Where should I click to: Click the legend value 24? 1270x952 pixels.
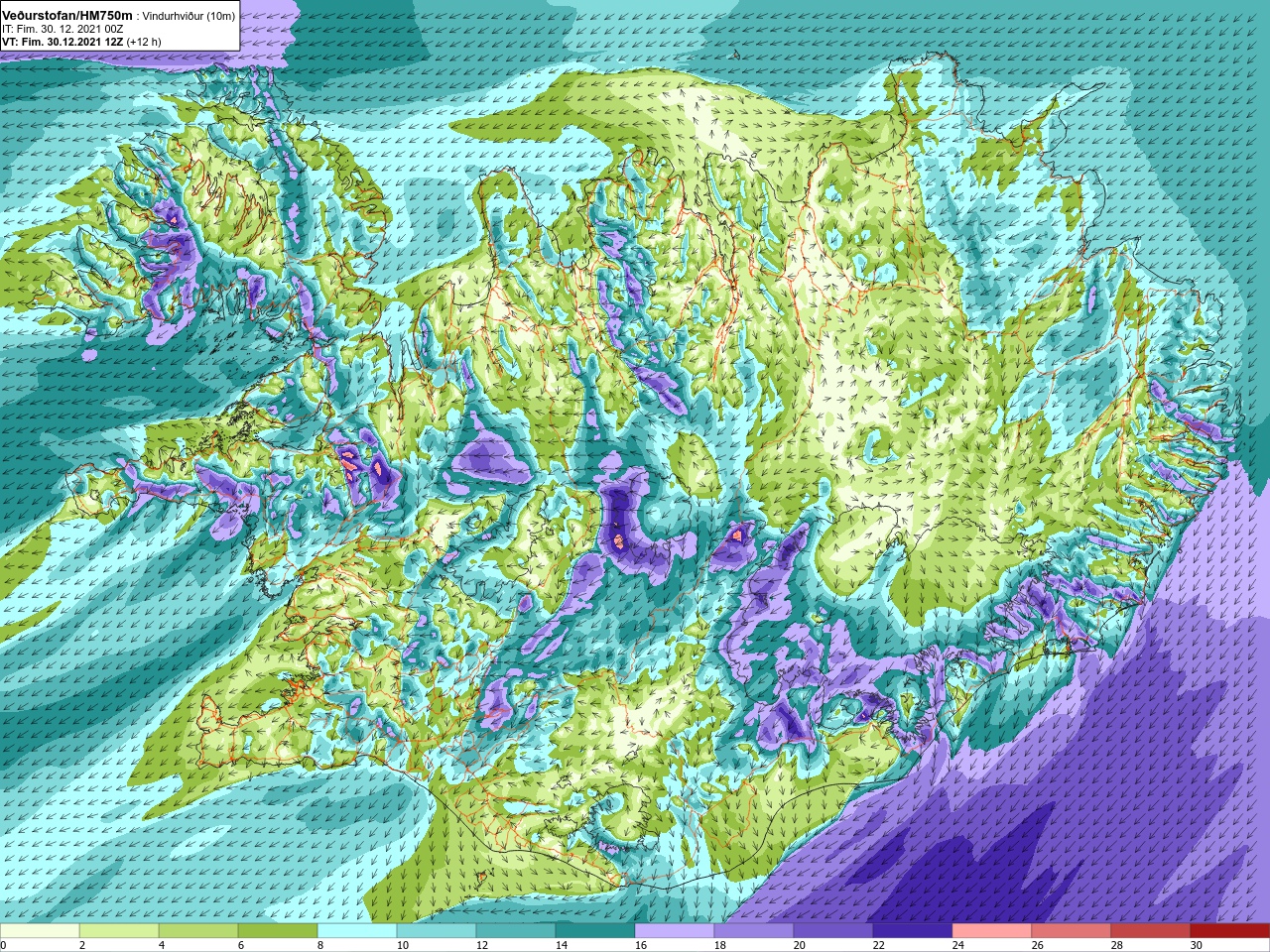coord(958,945)
